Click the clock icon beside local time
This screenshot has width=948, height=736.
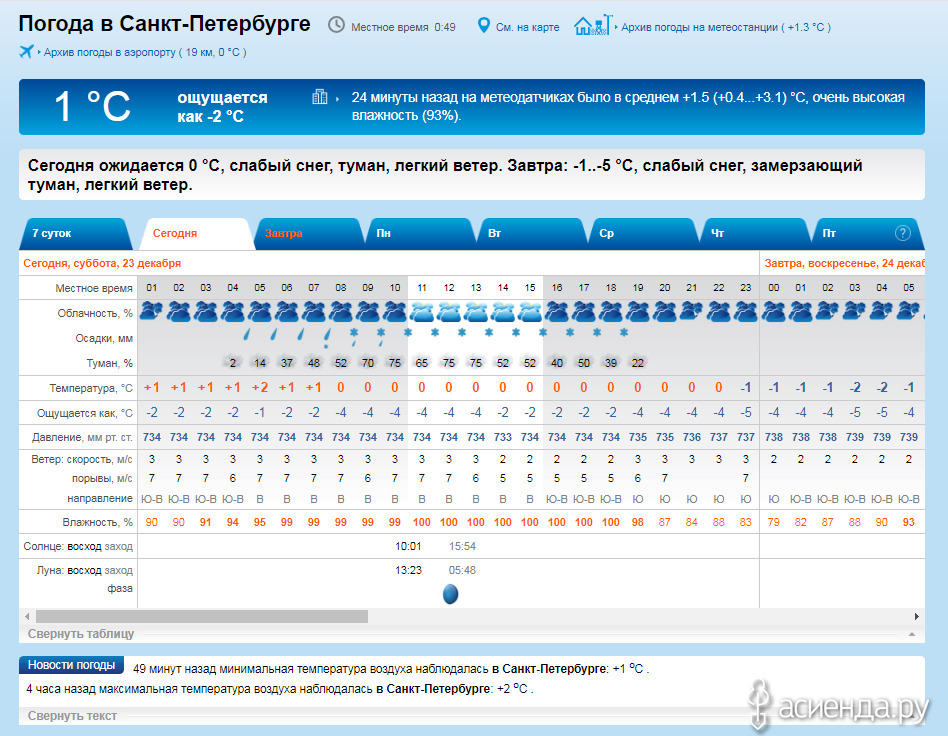[337, 25]
